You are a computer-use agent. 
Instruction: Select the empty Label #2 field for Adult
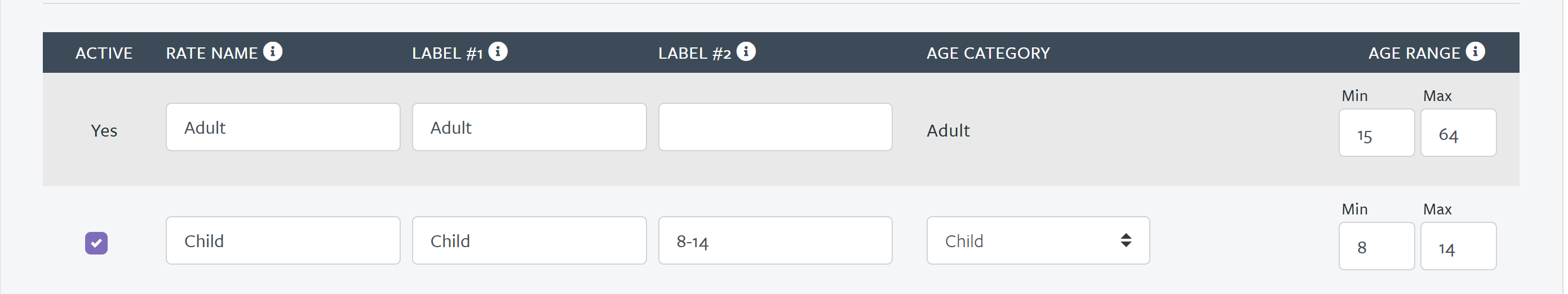point(776,127)
